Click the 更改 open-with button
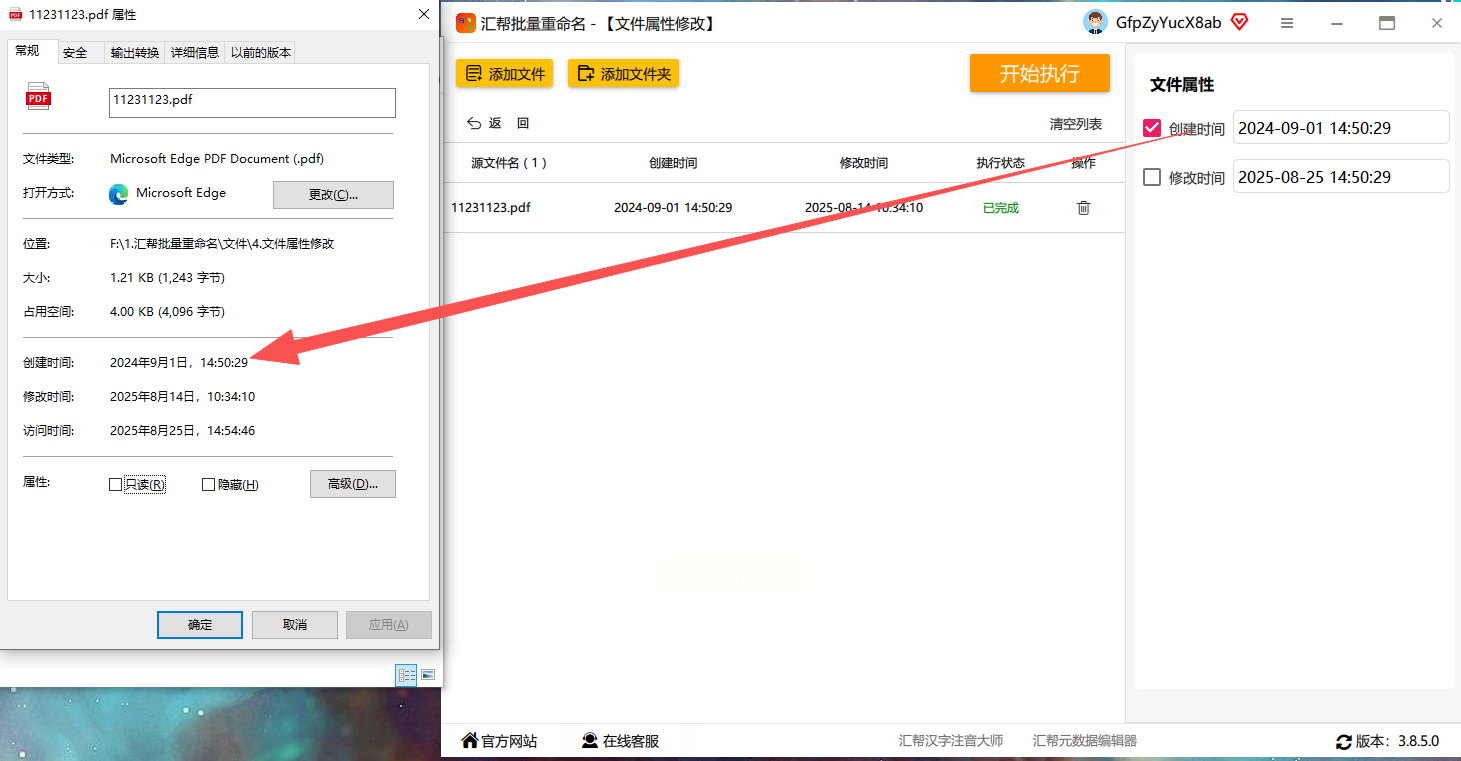 (x=333, y=194)
